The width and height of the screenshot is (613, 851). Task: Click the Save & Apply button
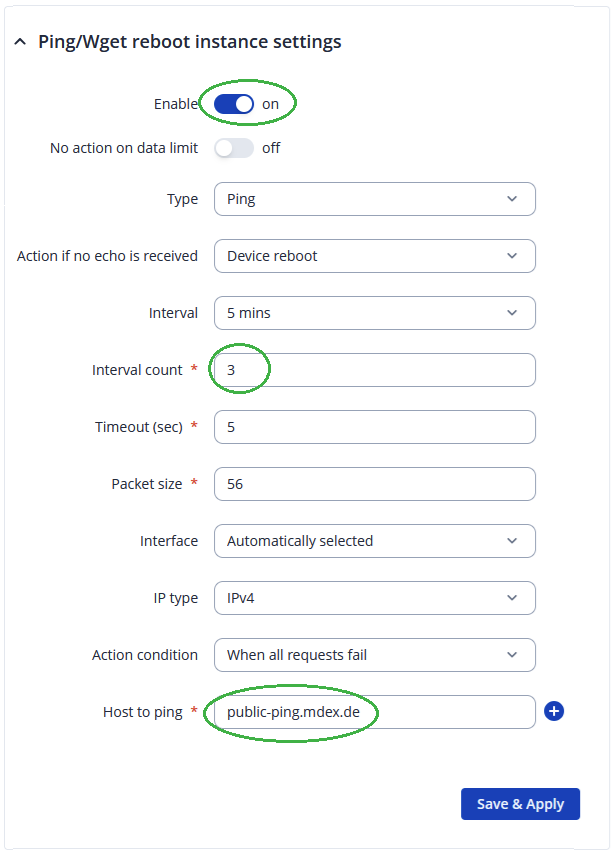click(520, 804)
